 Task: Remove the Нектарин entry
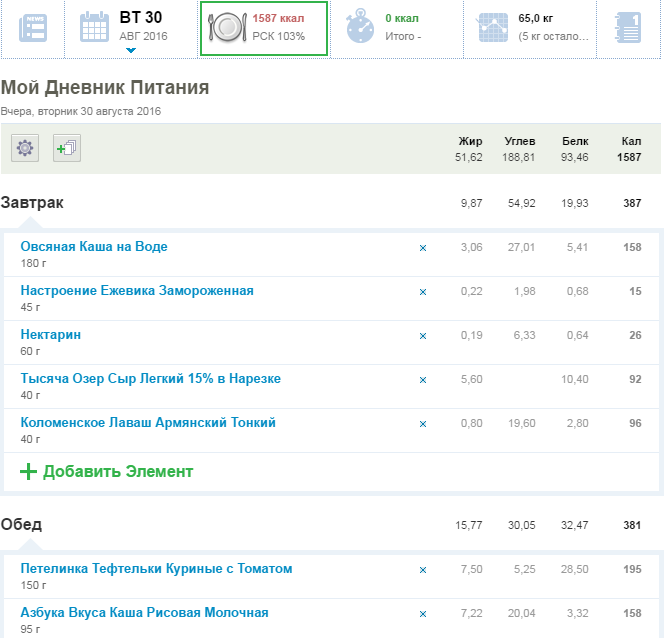click(422, 336)
